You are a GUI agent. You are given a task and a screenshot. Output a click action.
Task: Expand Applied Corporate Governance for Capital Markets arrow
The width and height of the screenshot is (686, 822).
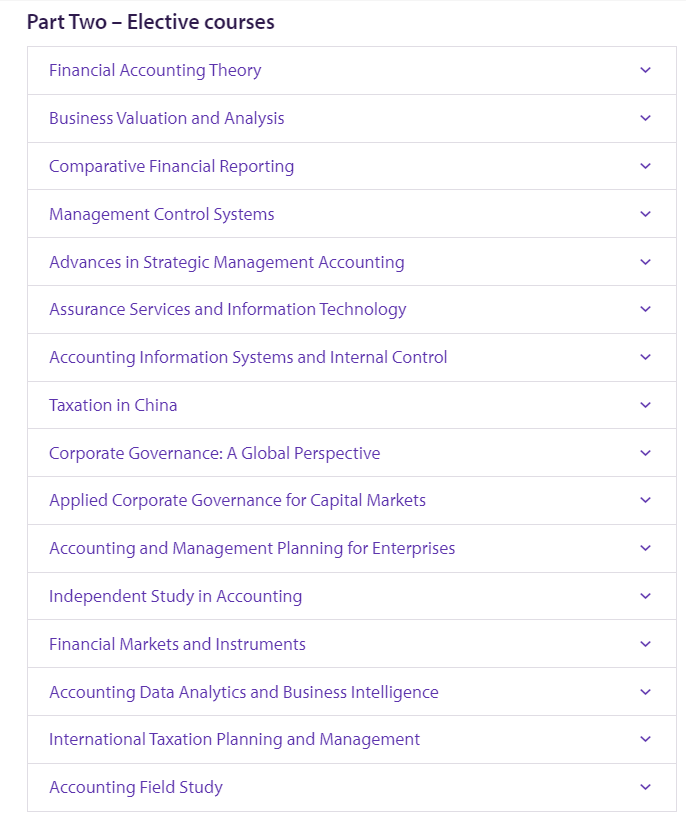pos(646,500)
